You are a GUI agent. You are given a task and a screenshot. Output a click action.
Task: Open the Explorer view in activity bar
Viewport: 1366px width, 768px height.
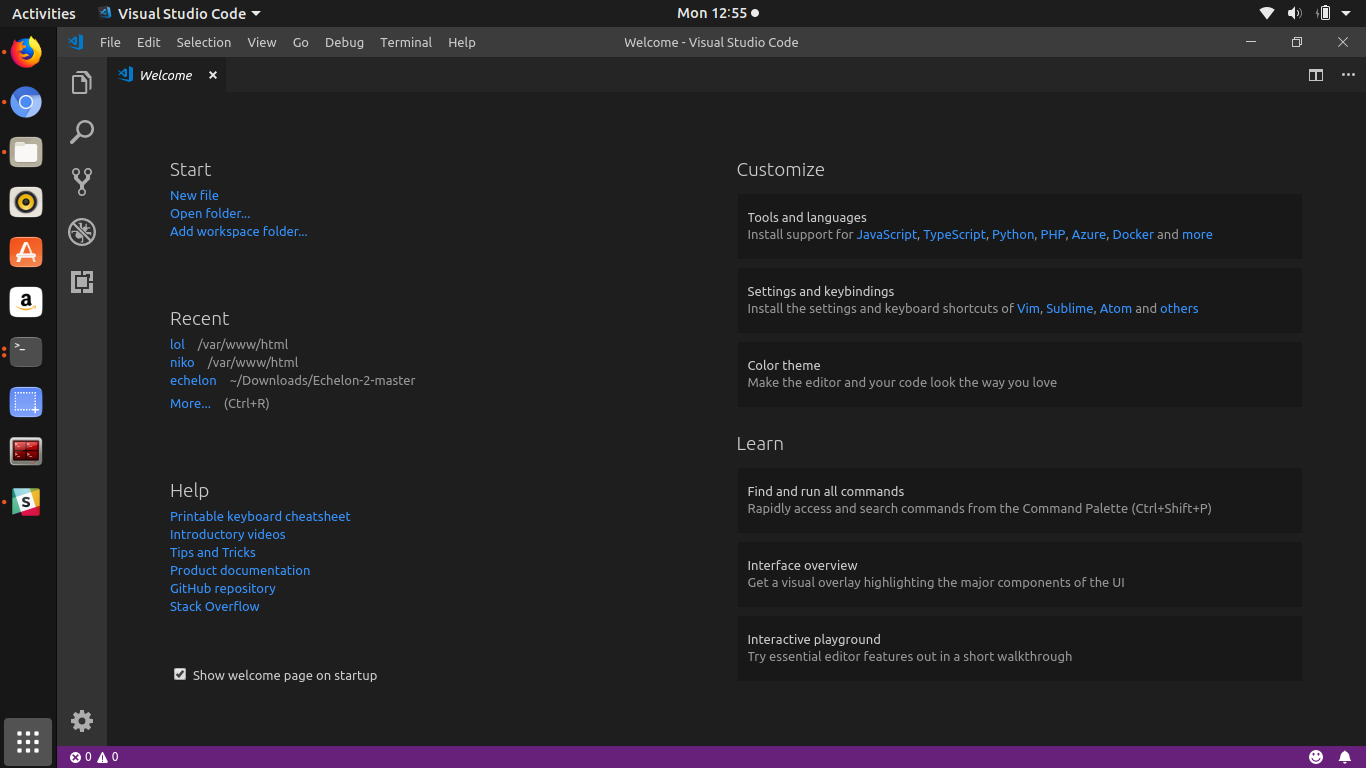pos(82,83)
